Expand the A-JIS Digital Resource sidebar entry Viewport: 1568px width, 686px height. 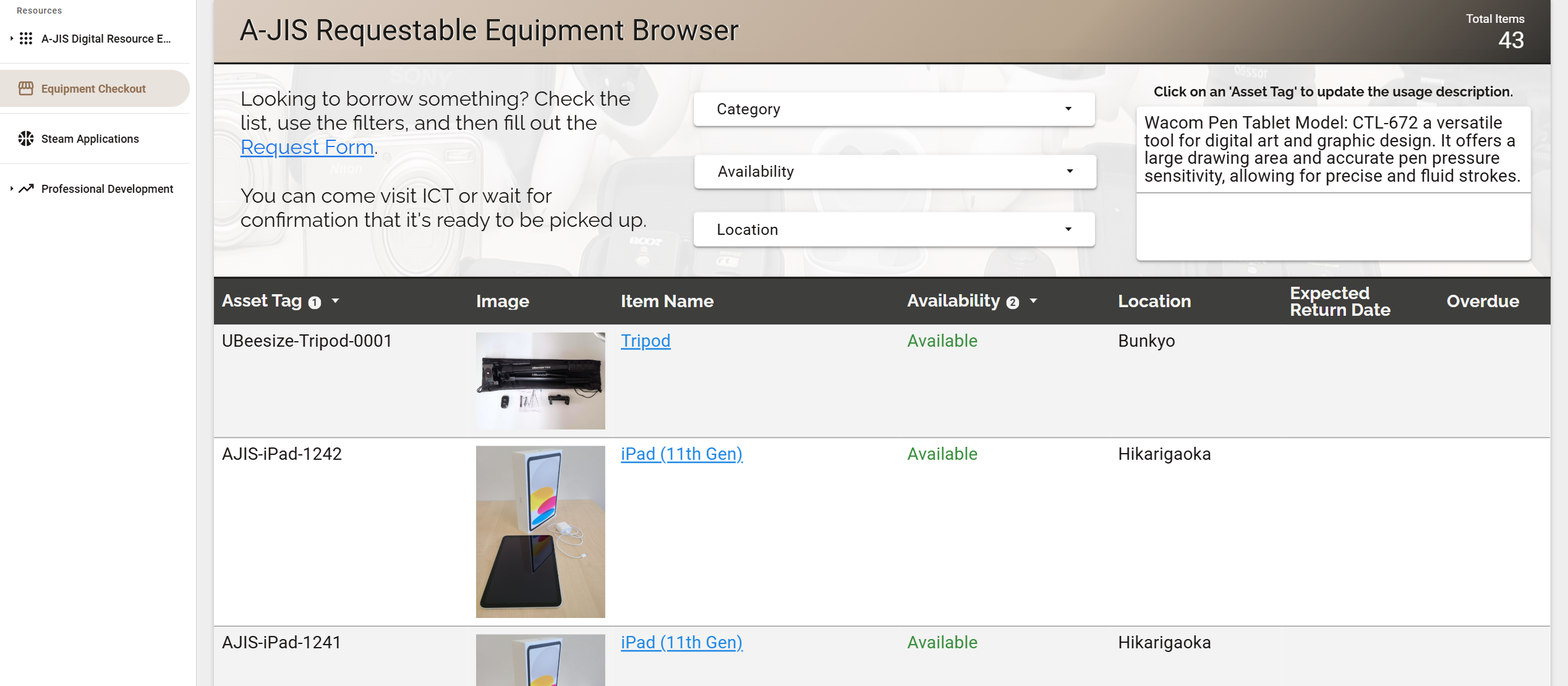point(11,38)
